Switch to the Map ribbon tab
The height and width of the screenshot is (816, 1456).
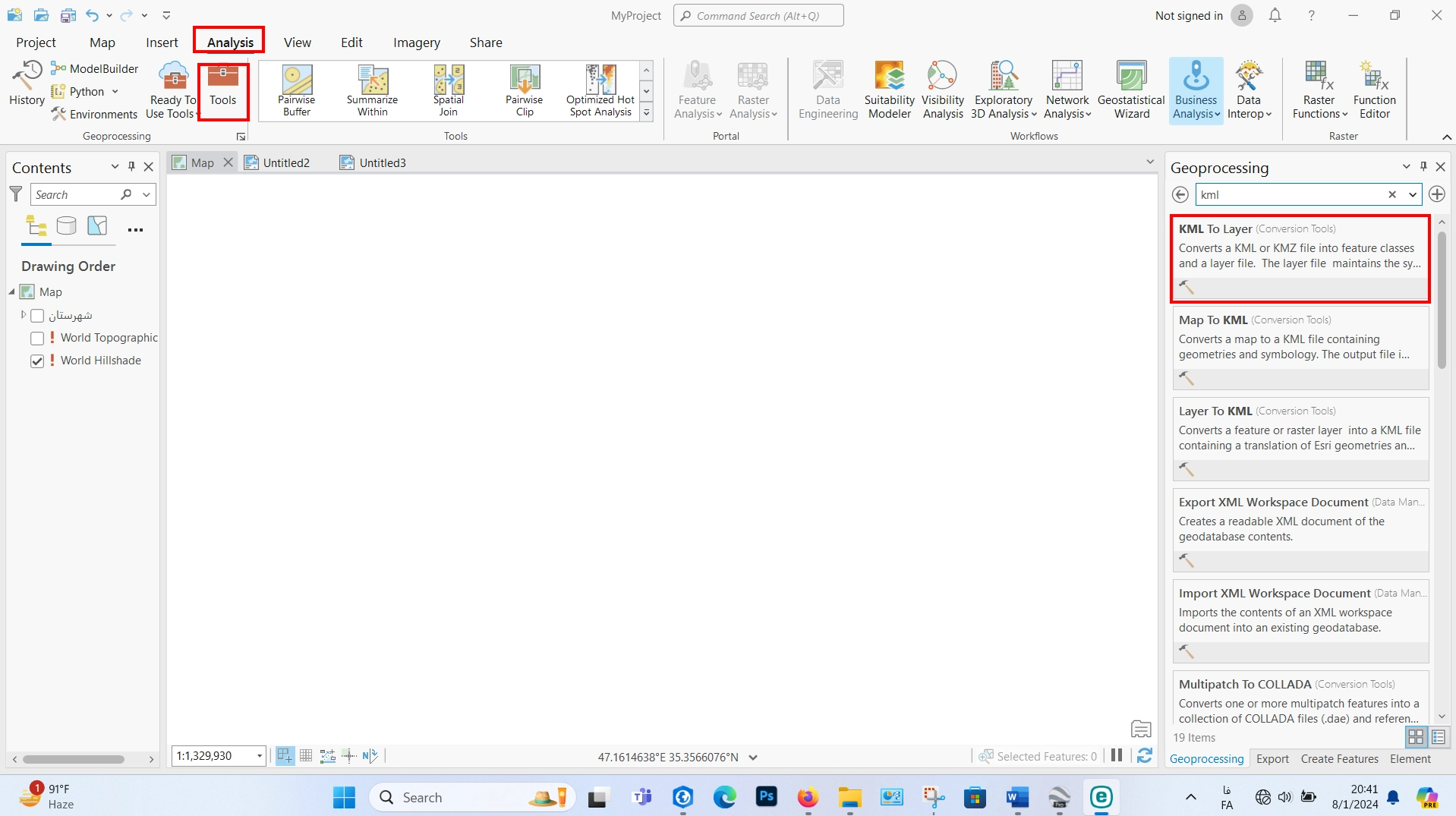coord(102,43)
